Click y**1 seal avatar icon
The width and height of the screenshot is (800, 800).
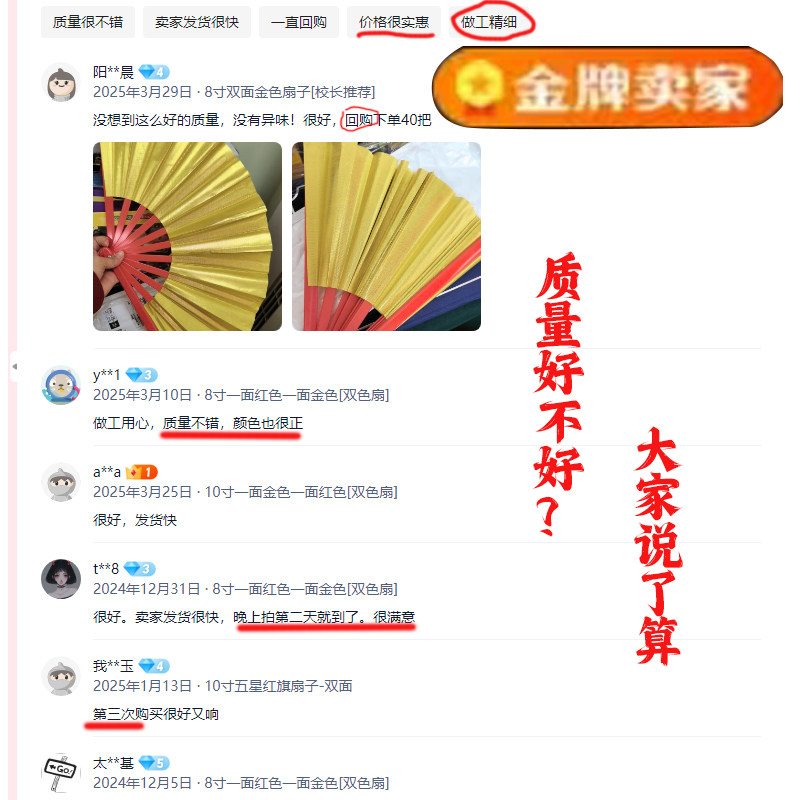click(61, 385)
